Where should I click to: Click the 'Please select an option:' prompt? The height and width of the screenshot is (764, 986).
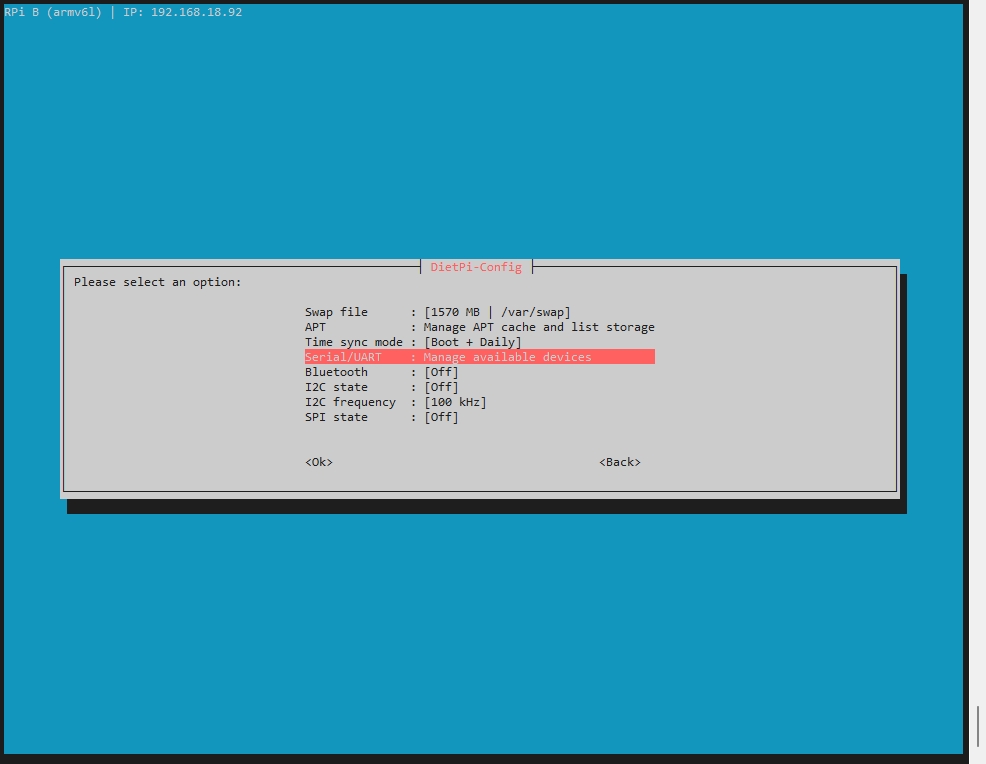pyautogui.click(x=158, y=282)
